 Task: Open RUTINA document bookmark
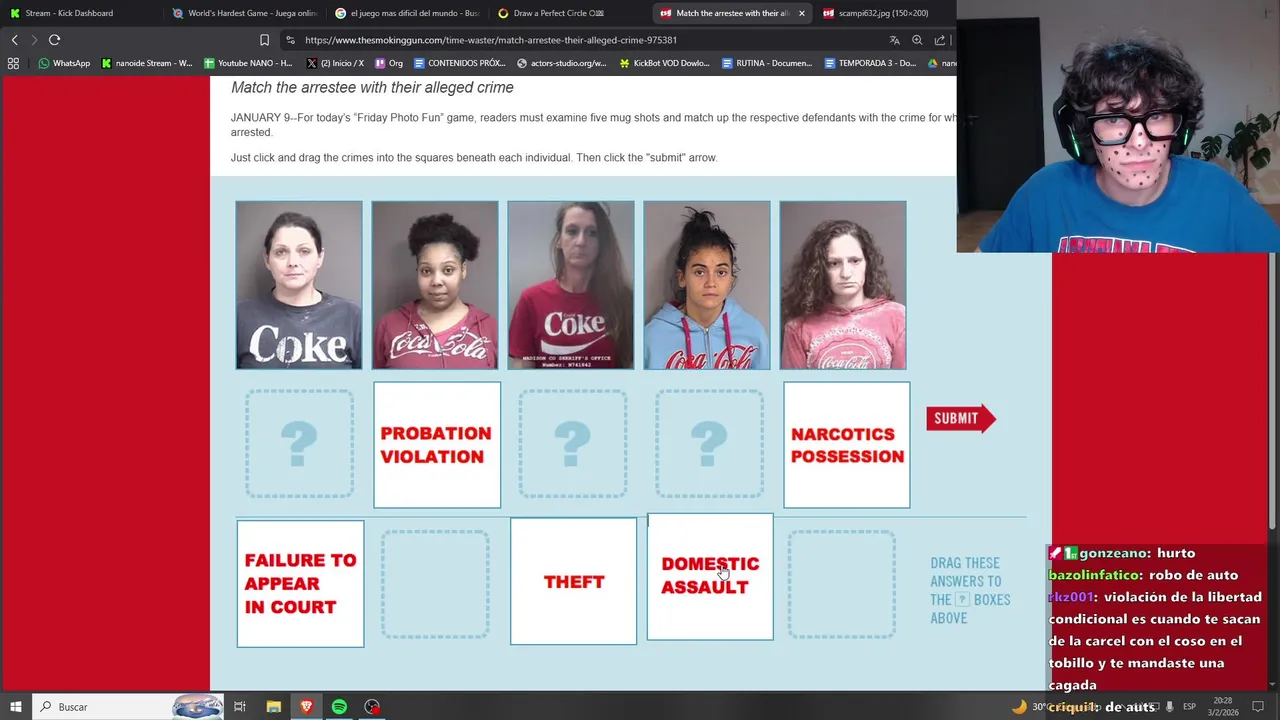tap(767, 63)
